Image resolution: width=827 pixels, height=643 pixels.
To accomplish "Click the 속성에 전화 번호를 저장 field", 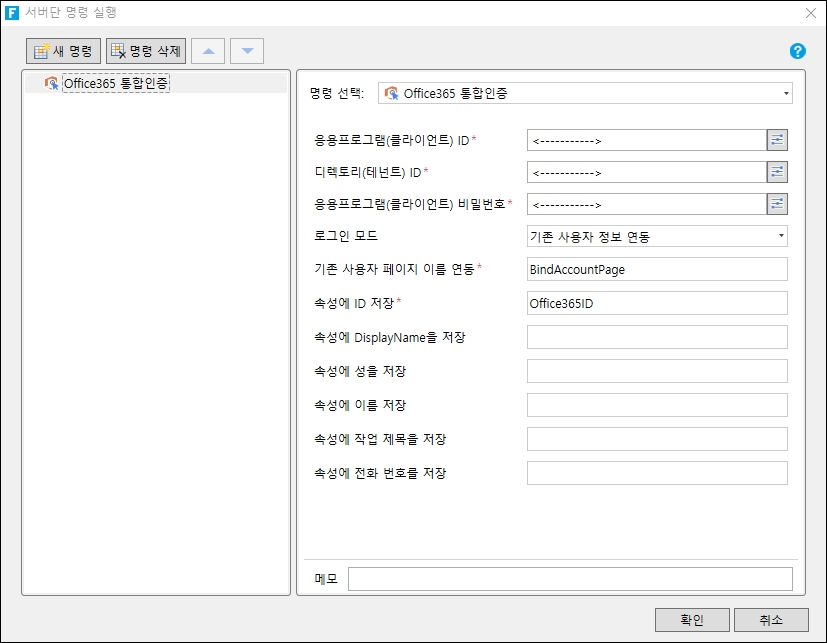I will click(657, 473).
